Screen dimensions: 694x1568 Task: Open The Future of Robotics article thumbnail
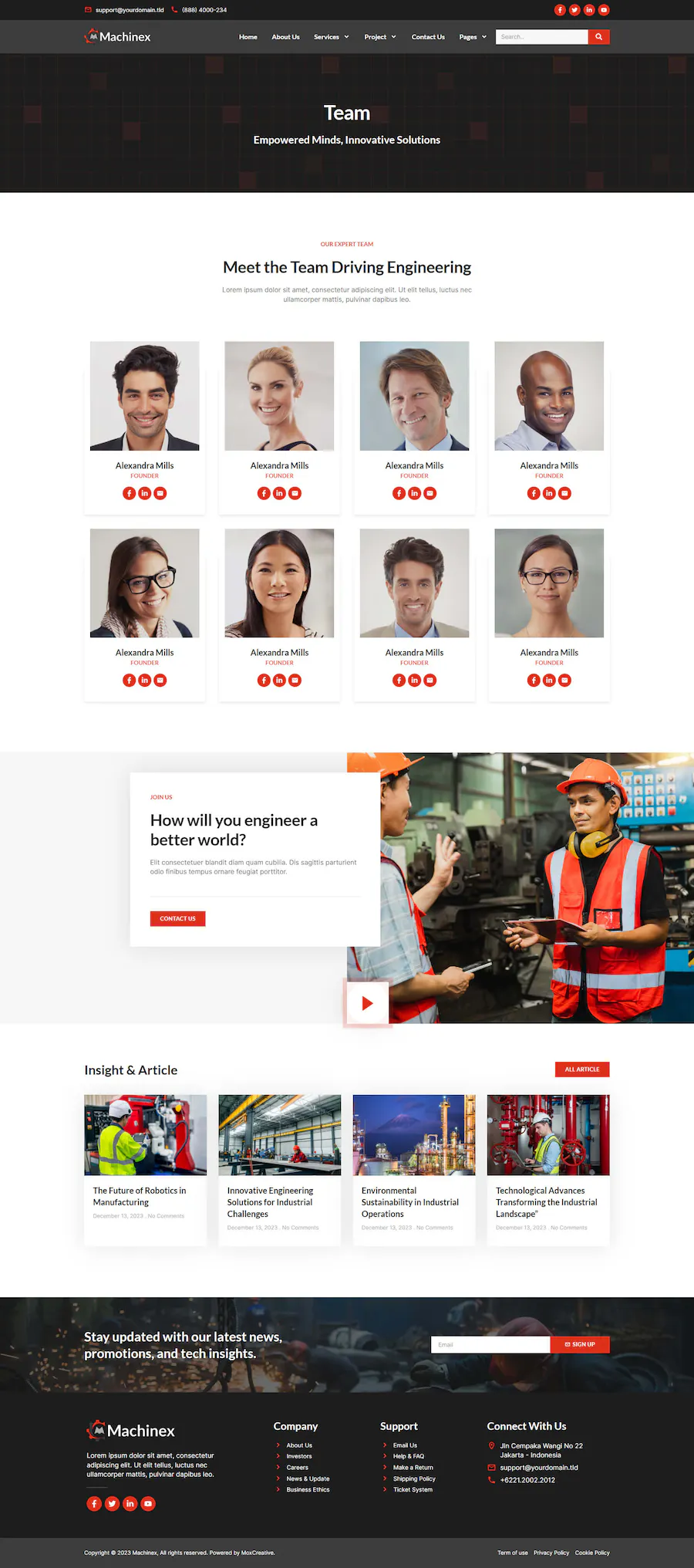145,1134
